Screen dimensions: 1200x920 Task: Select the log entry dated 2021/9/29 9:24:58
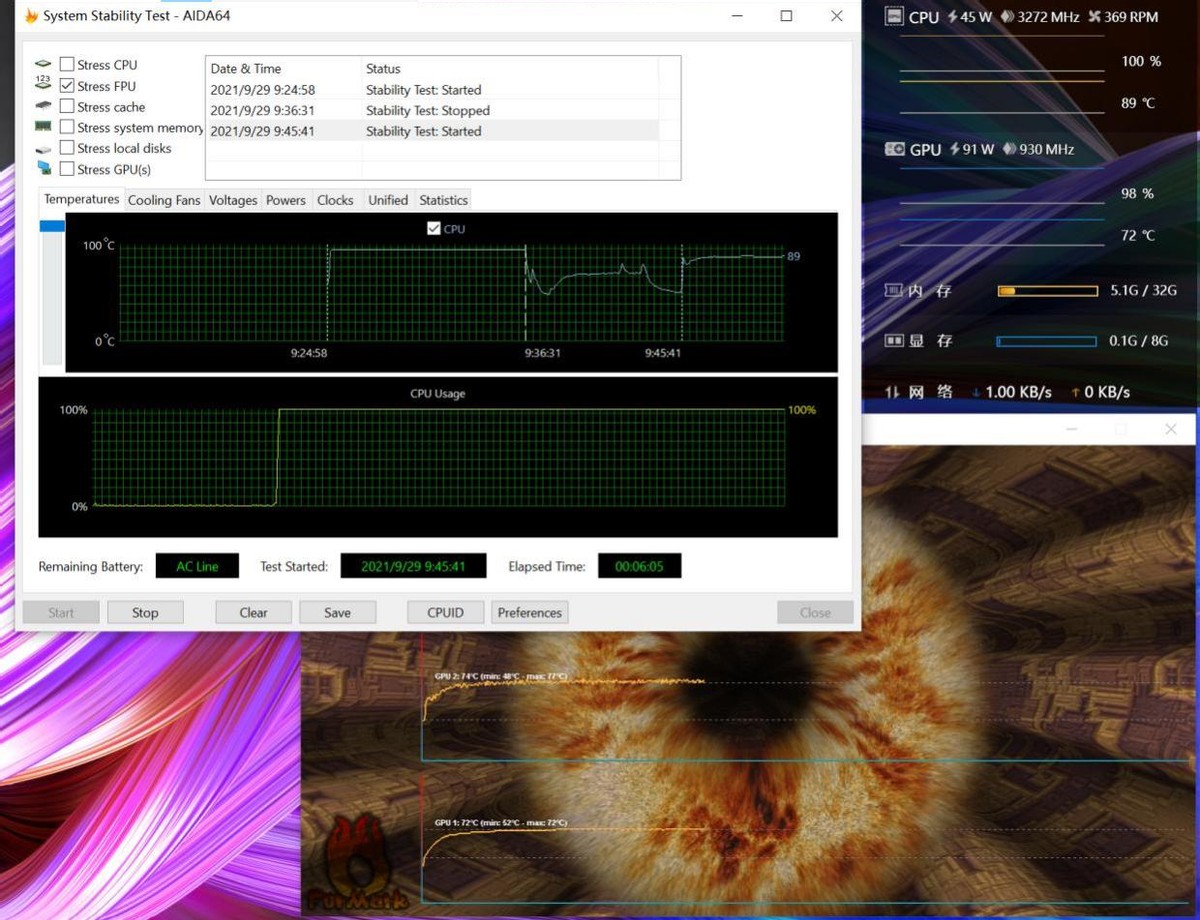(432, 90)
